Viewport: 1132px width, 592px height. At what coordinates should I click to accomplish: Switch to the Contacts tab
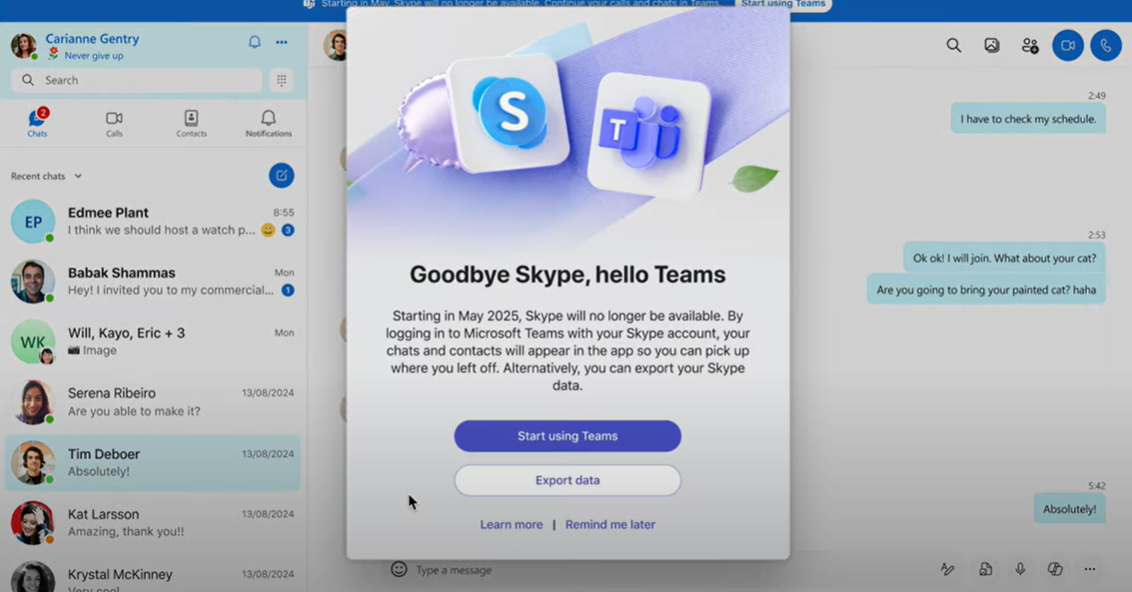191,124
